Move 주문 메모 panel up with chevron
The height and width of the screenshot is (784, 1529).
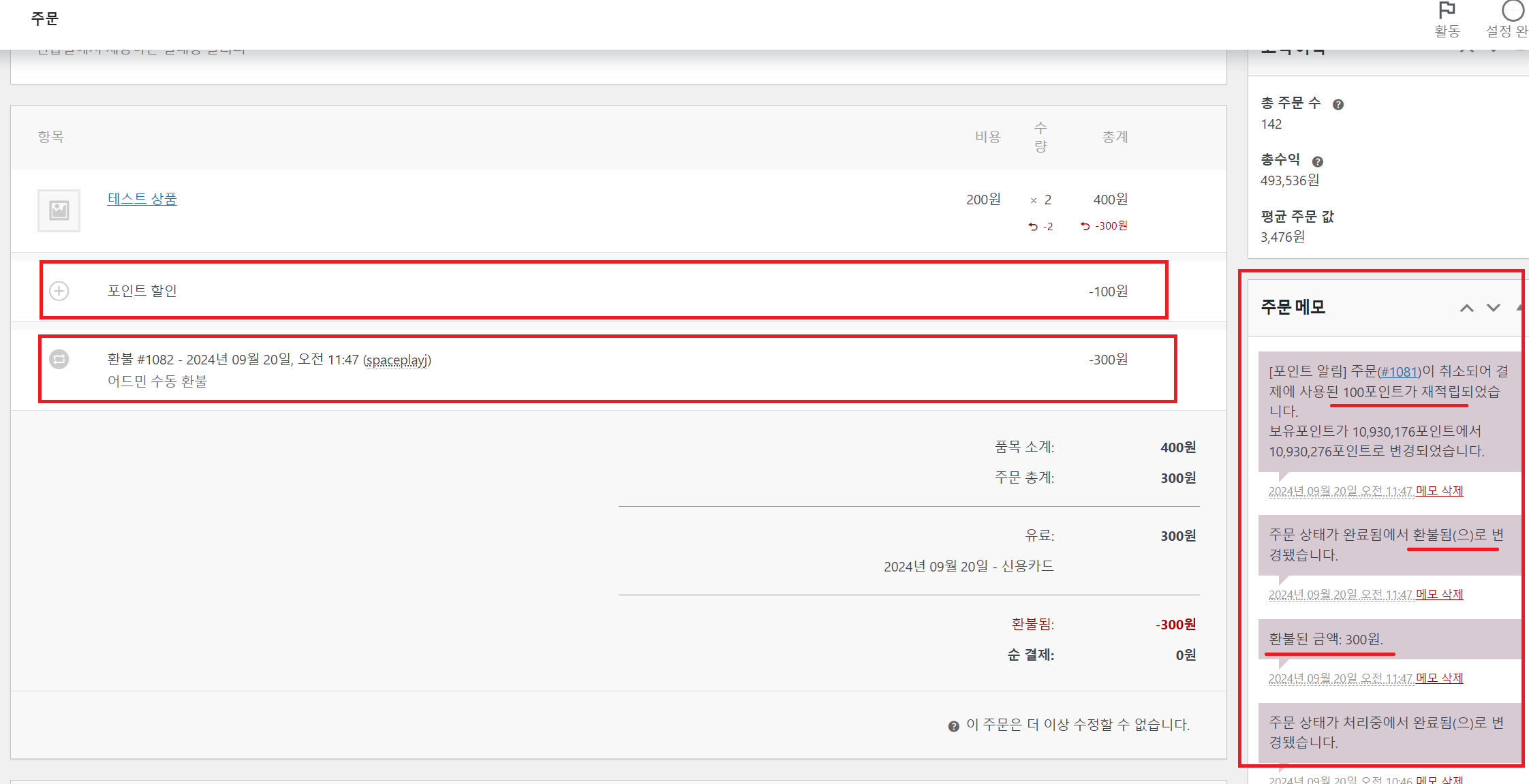(1466, 308)
